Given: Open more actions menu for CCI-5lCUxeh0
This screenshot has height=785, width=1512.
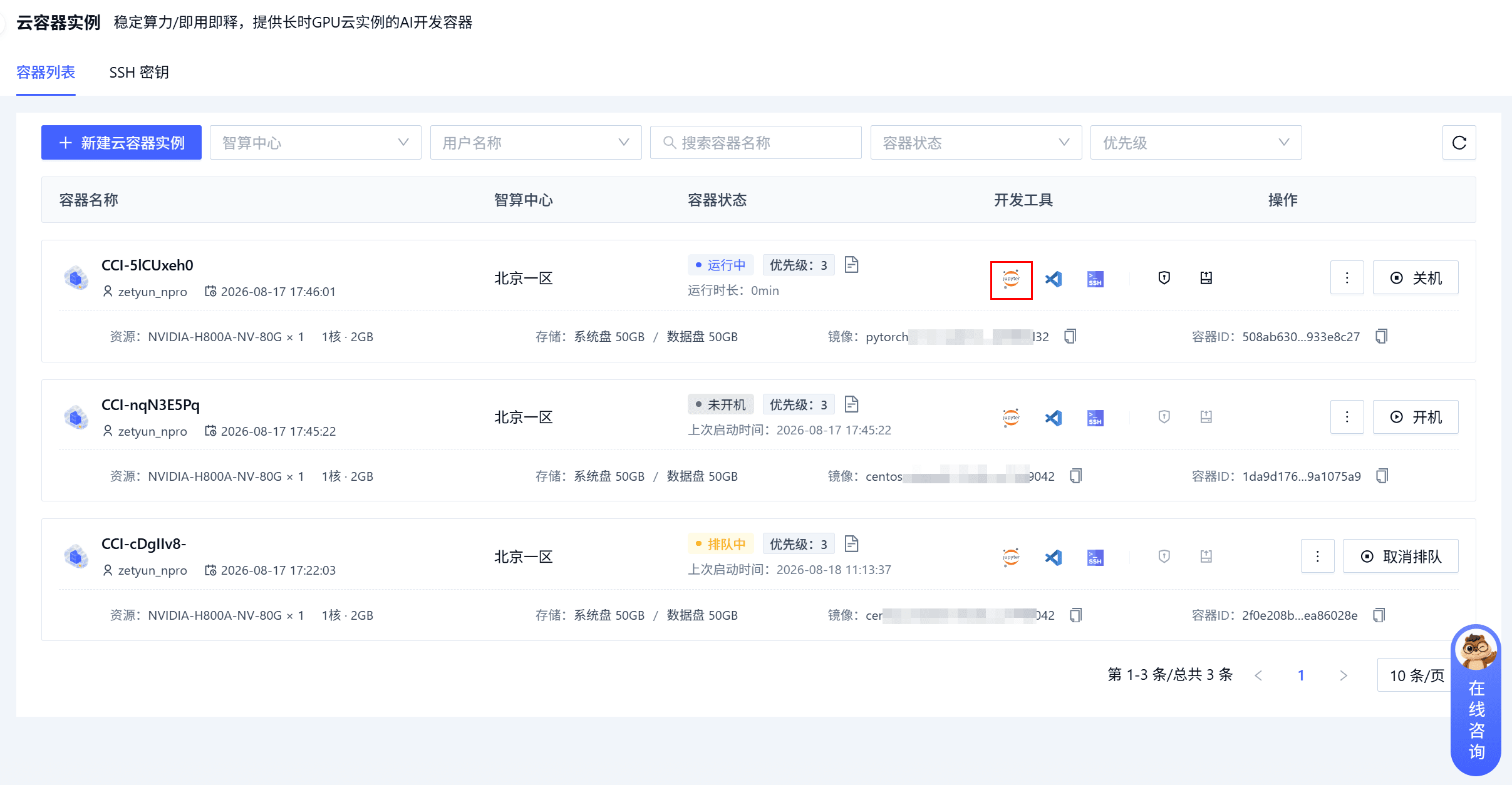Looking at the screenshot, I should [1347, 278].
